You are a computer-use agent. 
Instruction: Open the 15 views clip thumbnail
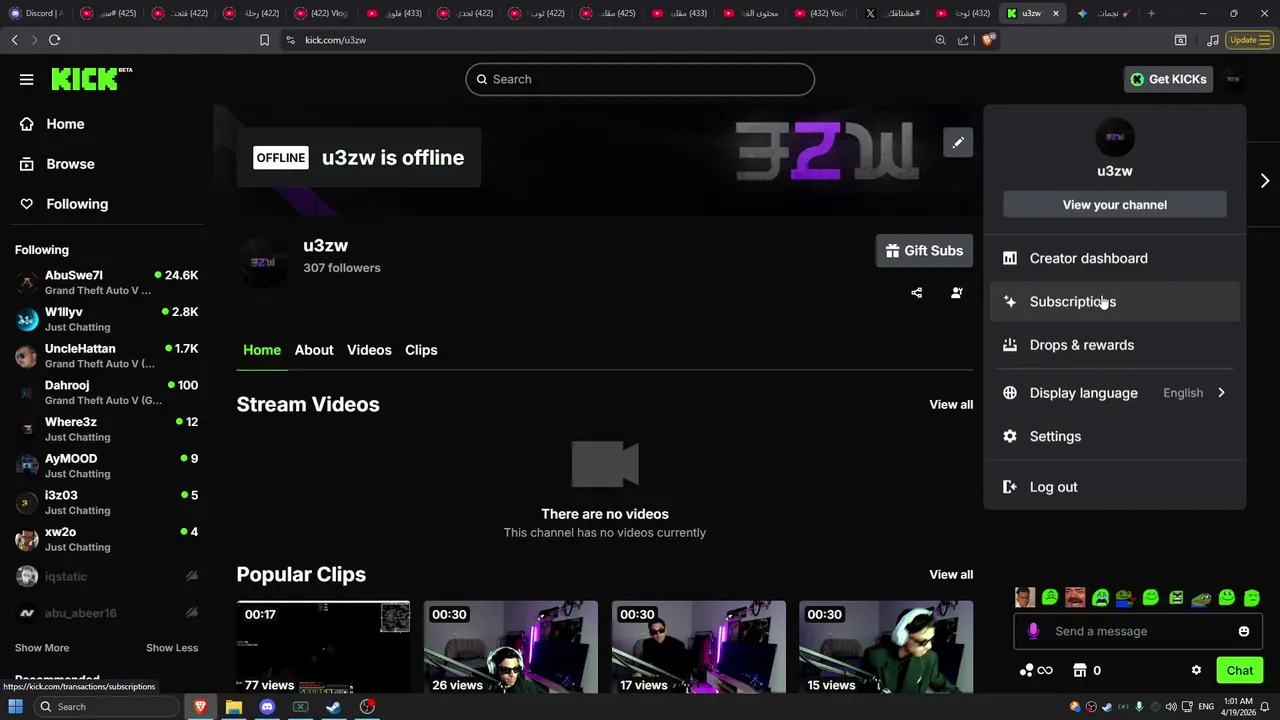pyautogui.click(x=886, y=647)
